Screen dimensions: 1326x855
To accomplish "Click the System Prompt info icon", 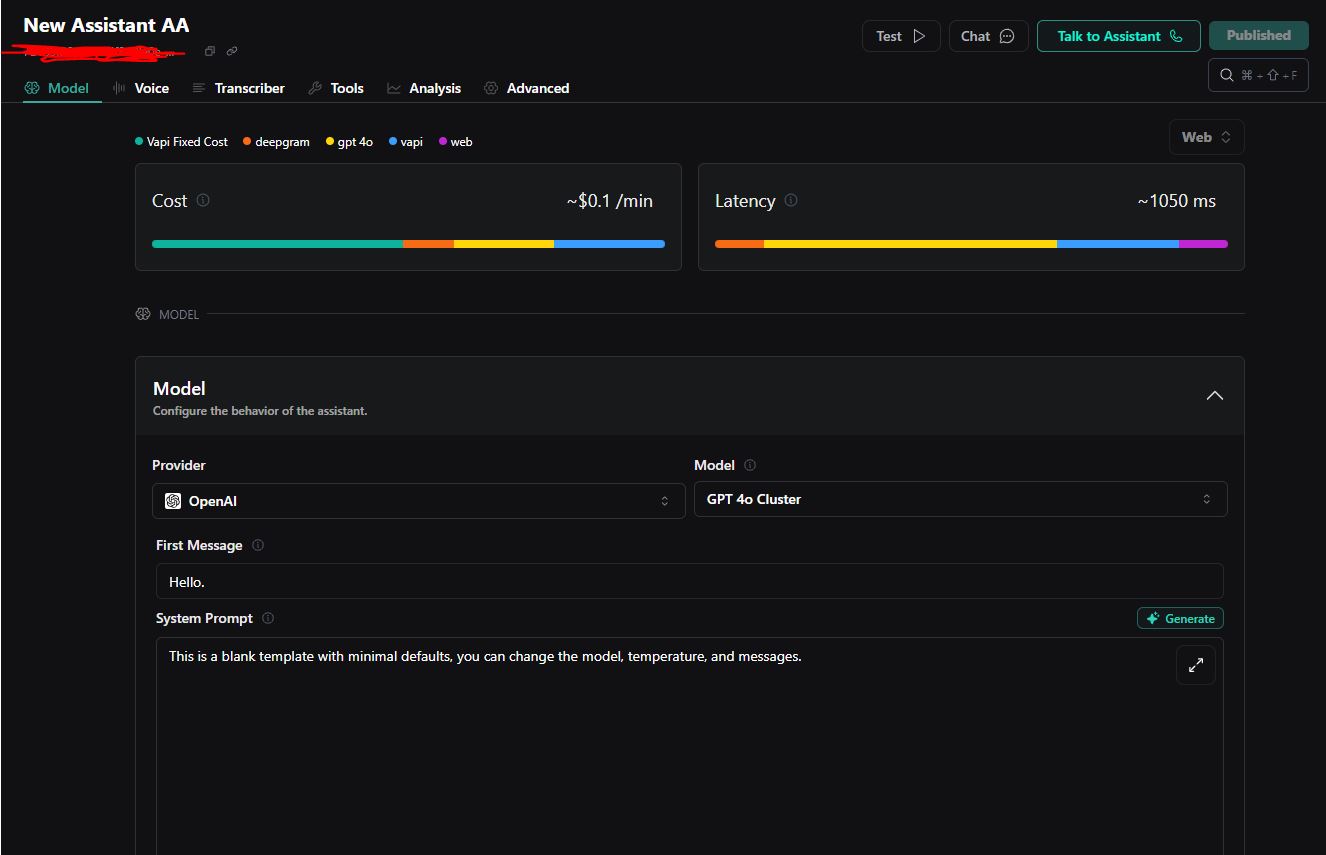I will [x=268, y=618].
